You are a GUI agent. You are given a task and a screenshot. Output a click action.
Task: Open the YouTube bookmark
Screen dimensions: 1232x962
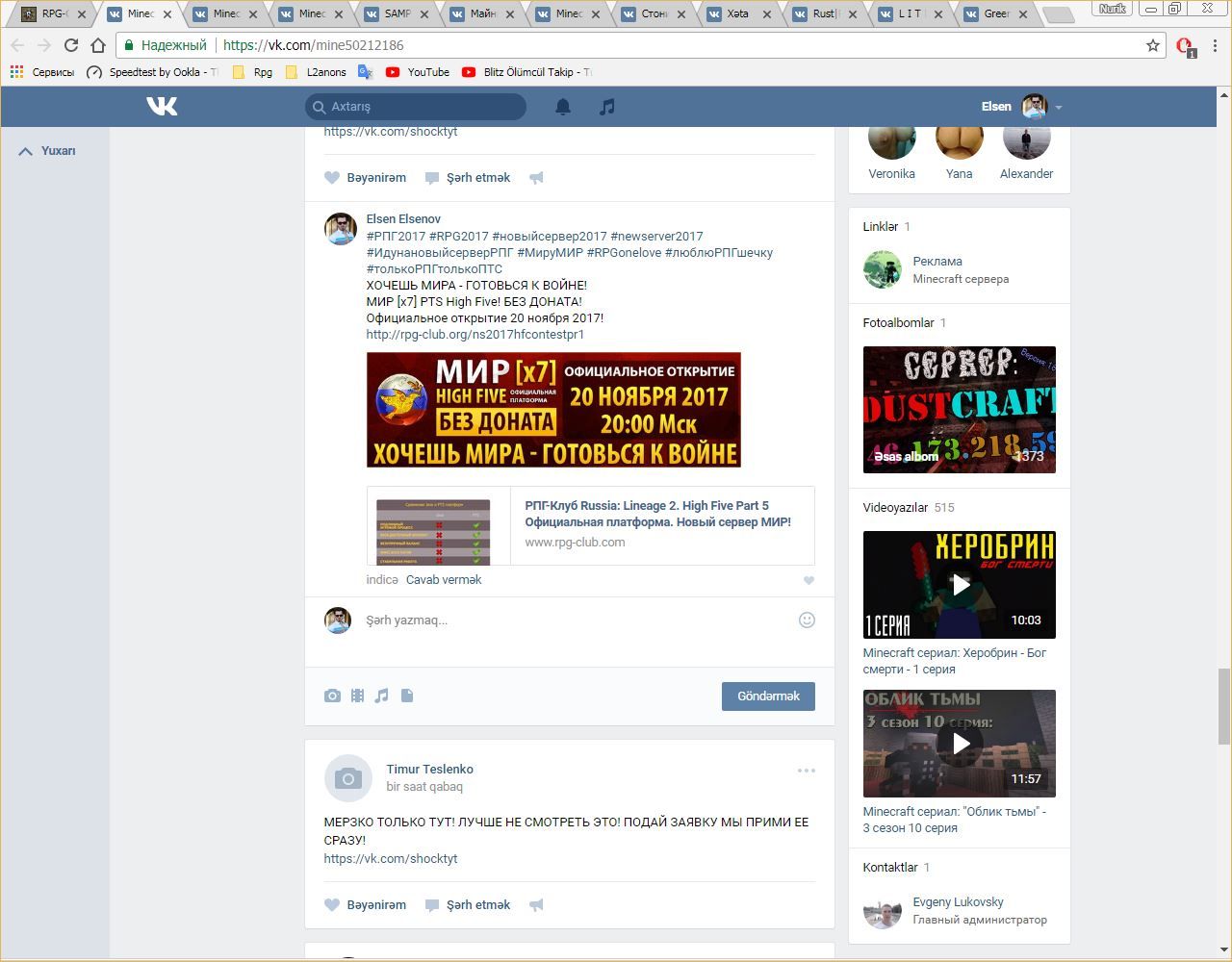[418, 72]
